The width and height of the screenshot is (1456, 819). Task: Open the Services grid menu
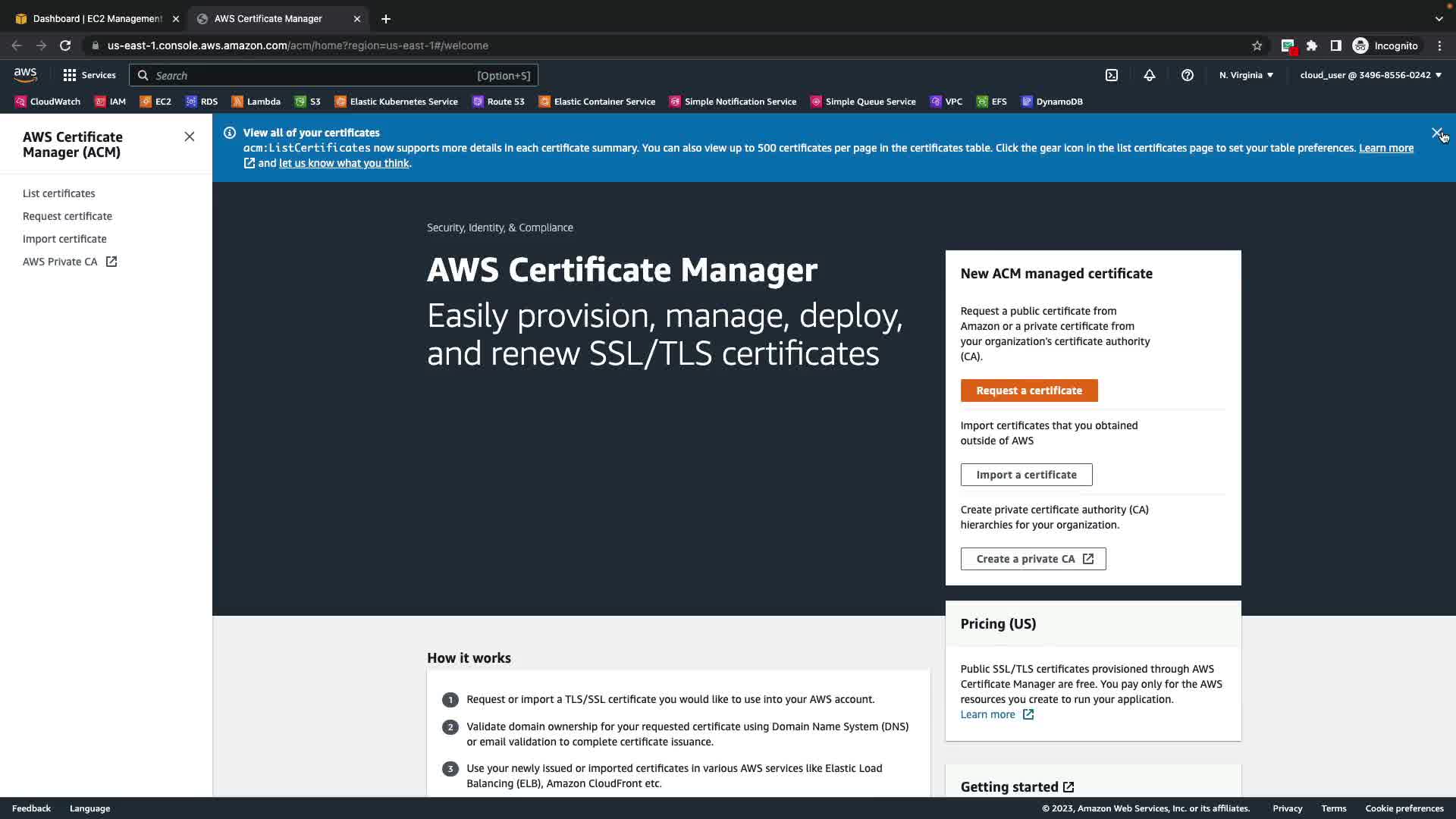(89, 75)
